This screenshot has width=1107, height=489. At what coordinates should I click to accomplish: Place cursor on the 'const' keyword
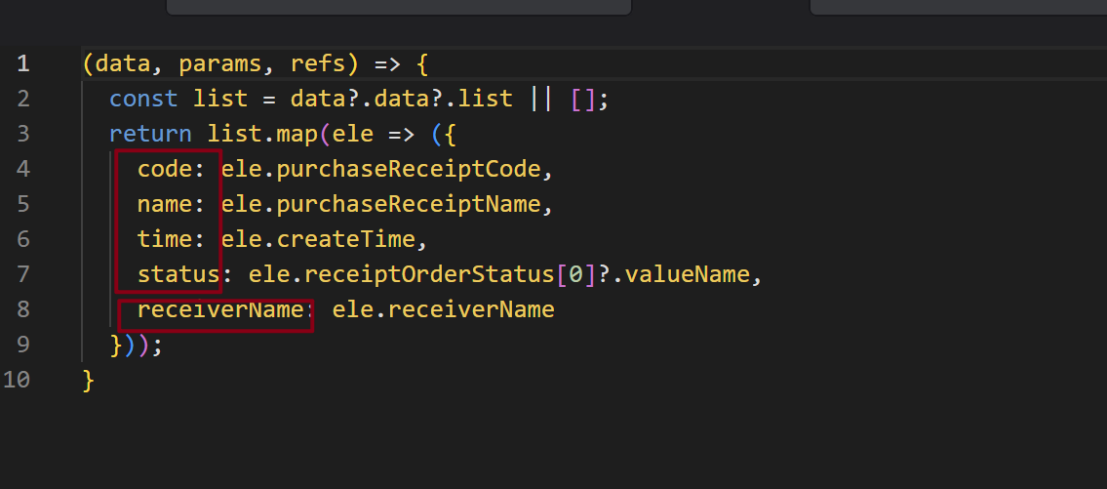tap(143, 99)
